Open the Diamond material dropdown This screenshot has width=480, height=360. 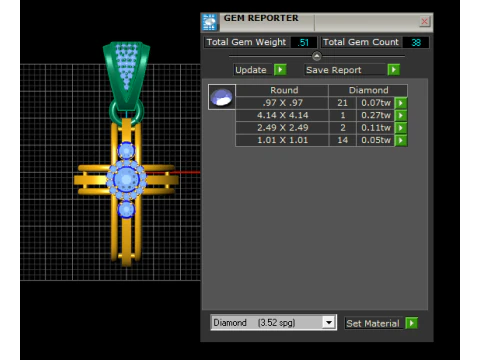pyautogui.click(x=329, y=323)
